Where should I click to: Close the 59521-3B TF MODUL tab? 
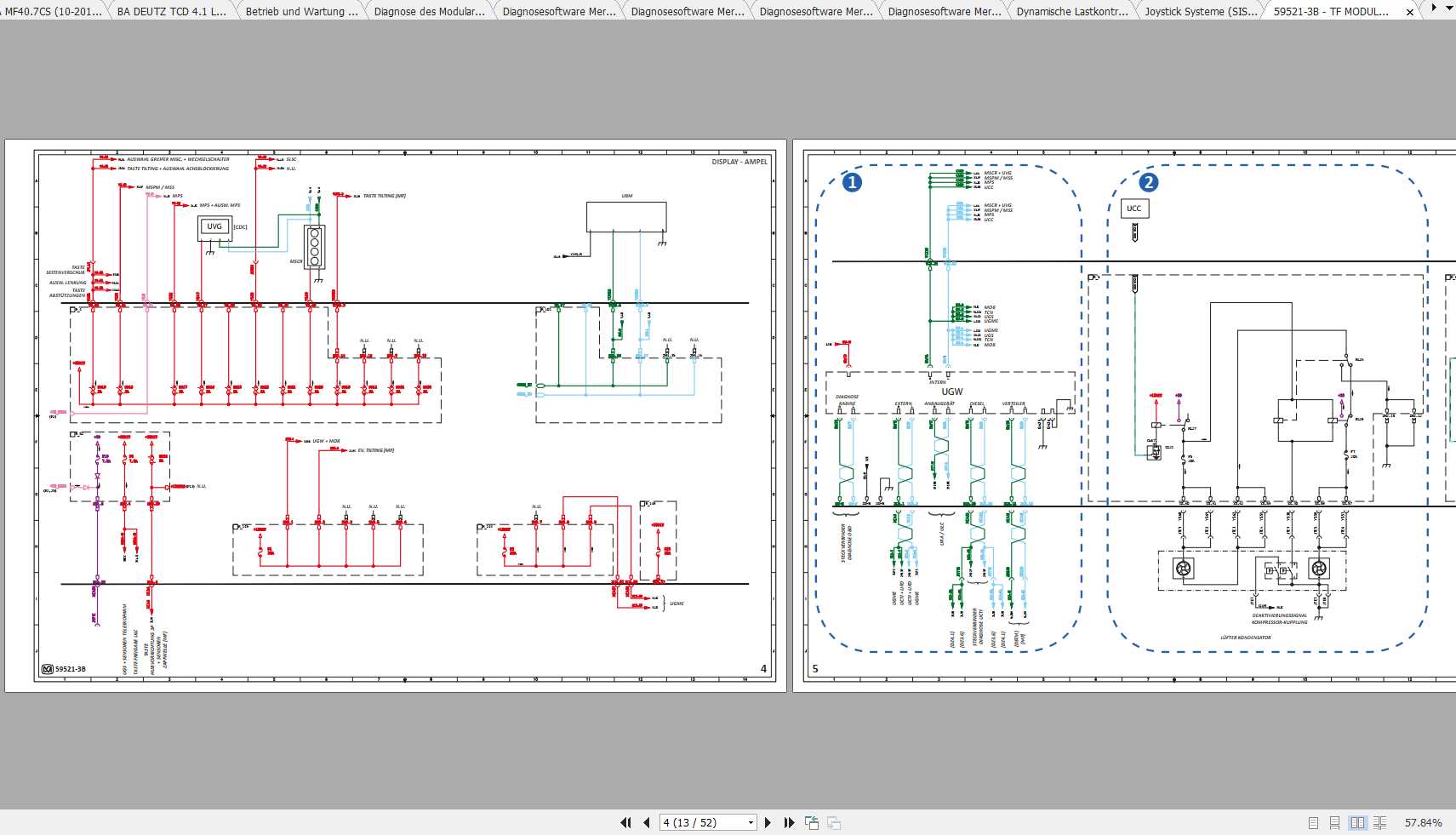click(x=1409, y=12)
